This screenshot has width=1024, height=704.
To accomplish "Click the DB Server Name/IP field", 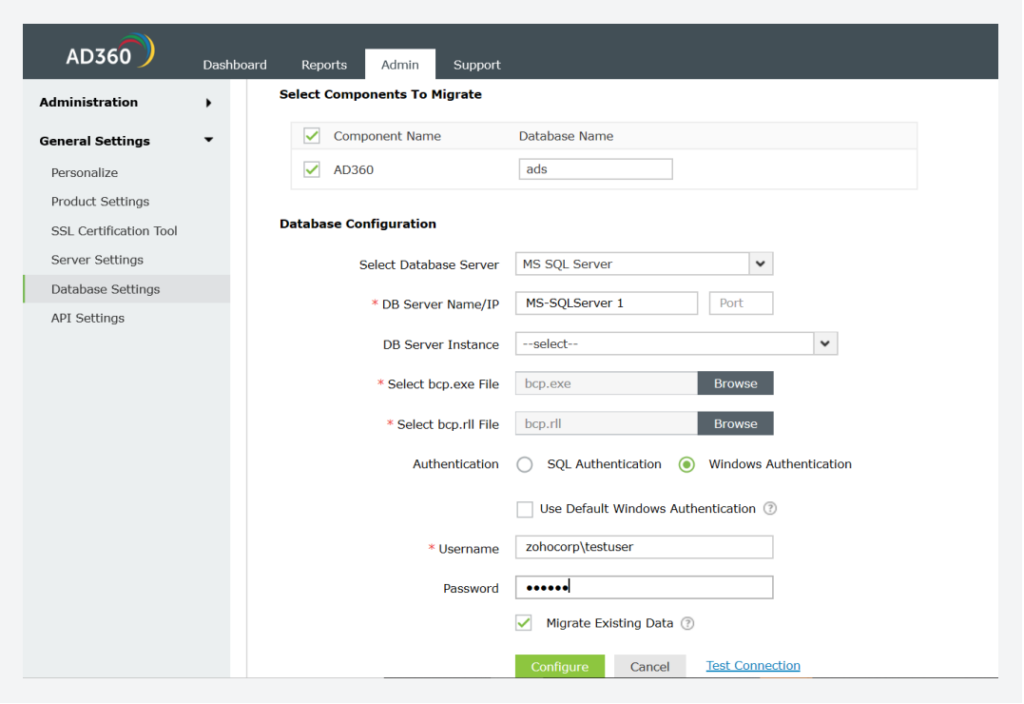I will click(607, 303).
